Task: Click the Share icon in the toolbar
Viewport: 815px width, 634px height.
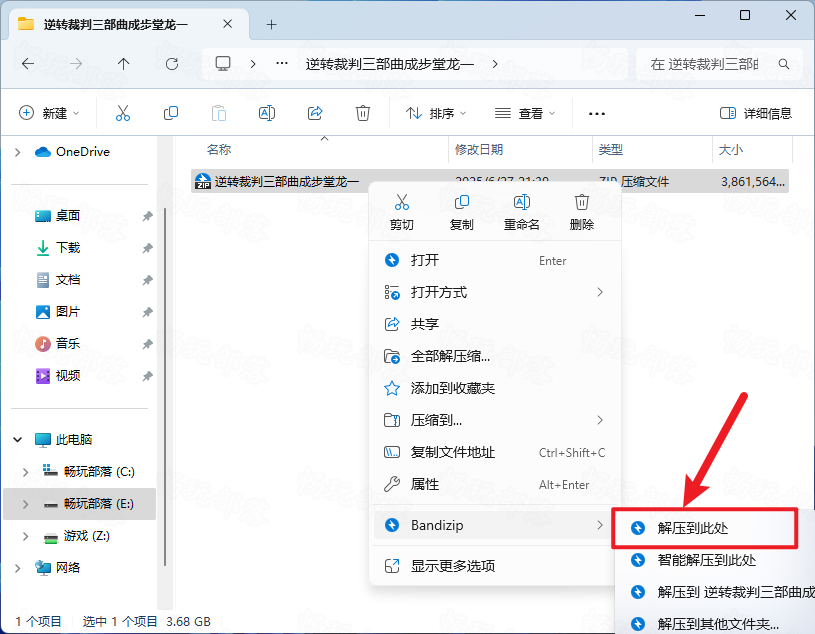Action: coord(315,113)
